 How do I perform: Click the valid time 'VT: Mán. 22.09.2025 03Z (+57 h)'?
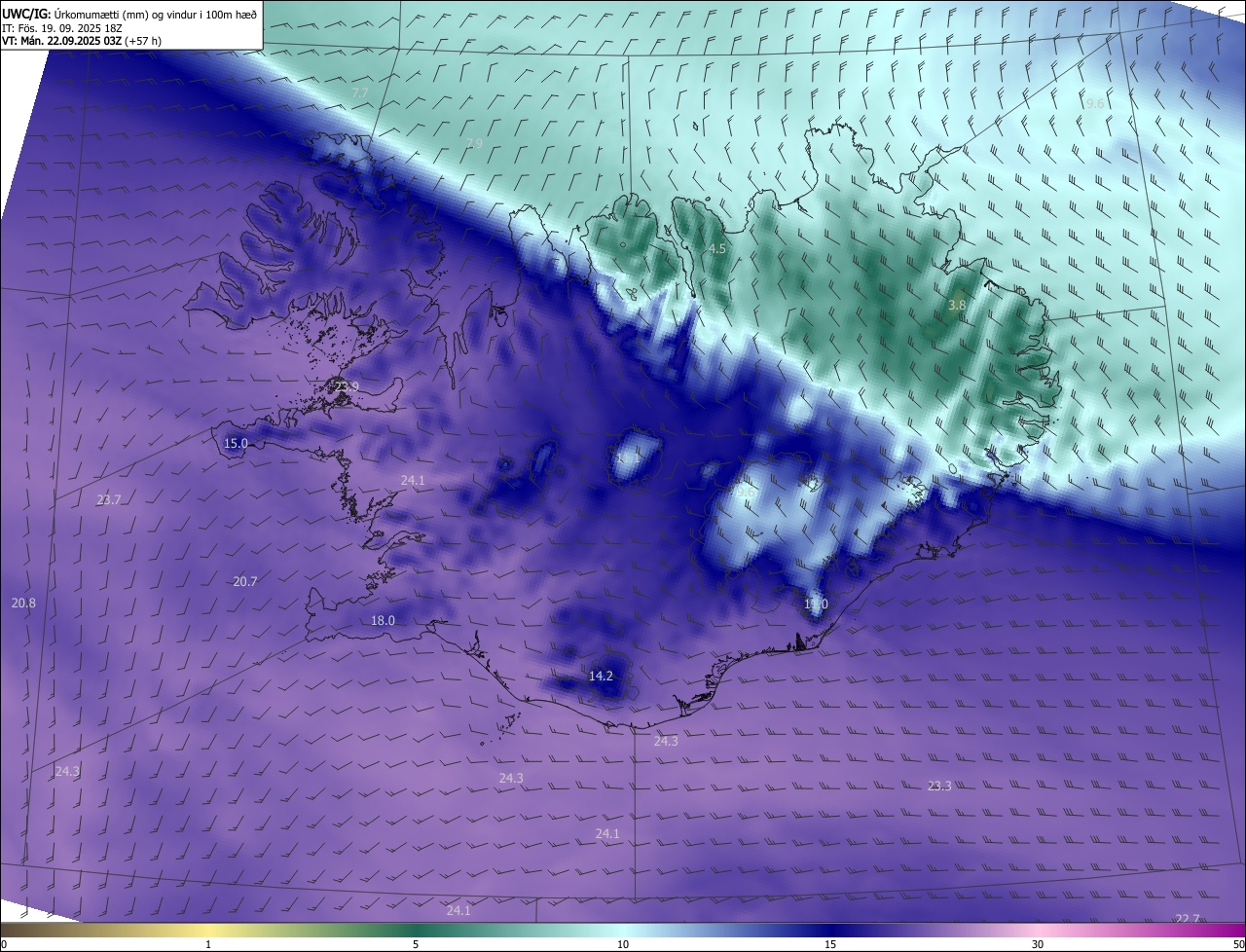tap(82, 41)
